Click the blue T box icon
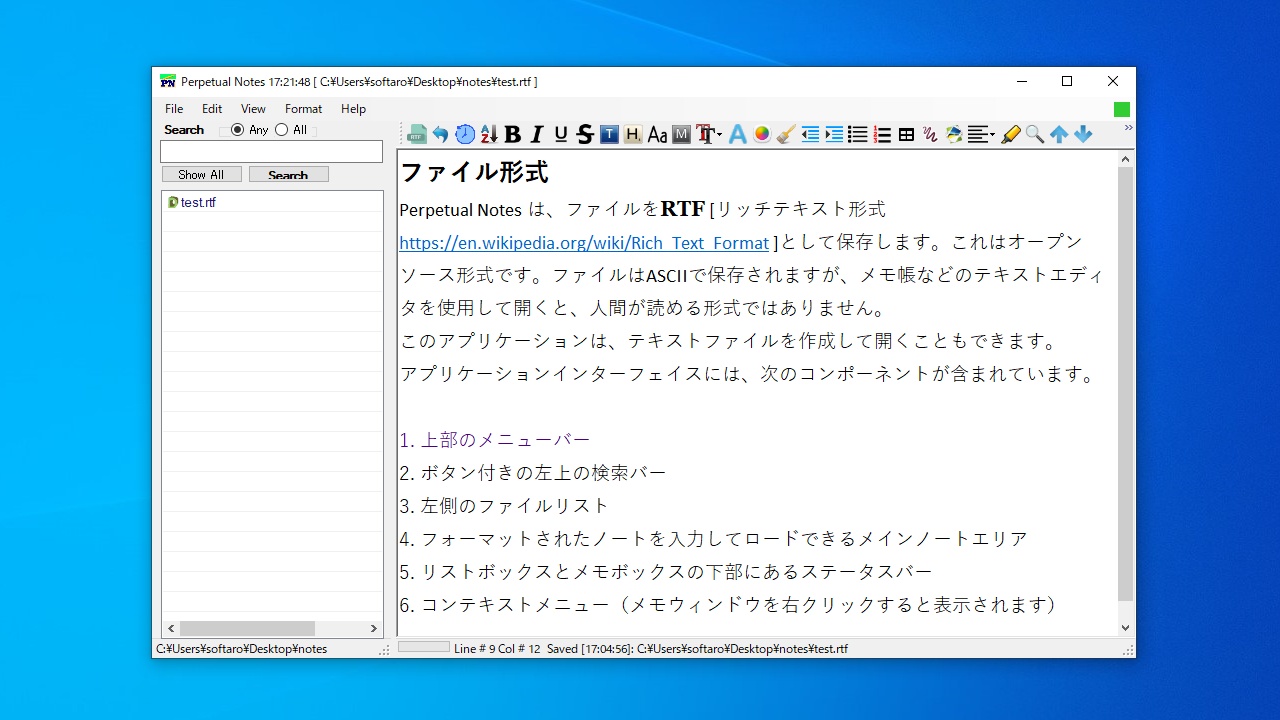Viewport: 1280px width, 720px height. [x=609, y=134]
